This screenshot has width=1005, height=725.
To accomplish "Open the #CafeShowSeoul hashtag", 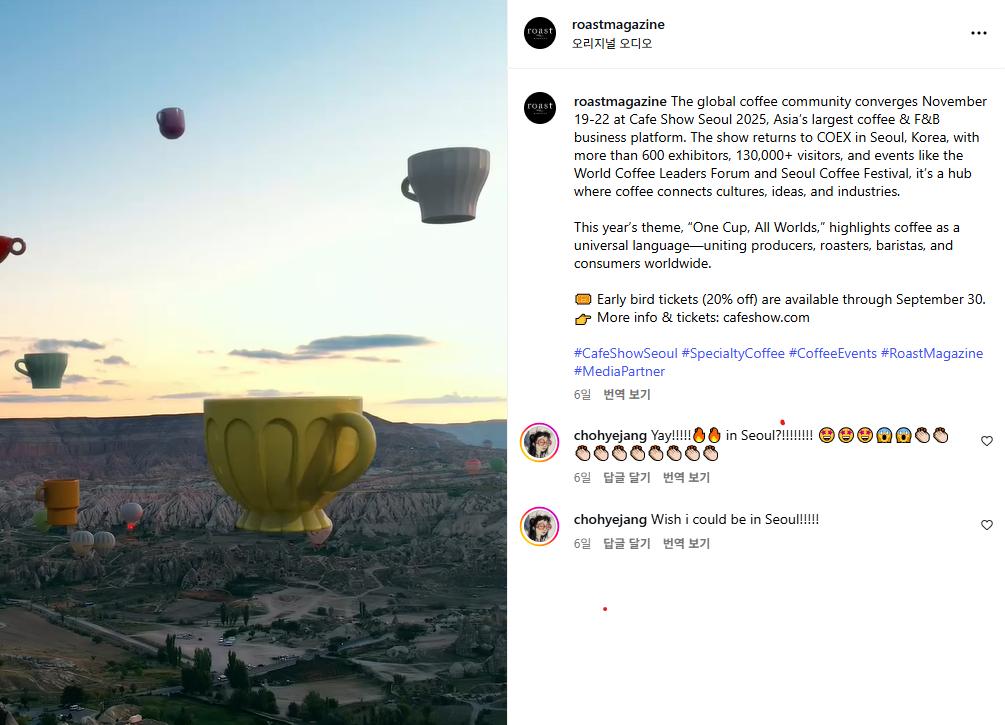I will (x=626, y=353).
